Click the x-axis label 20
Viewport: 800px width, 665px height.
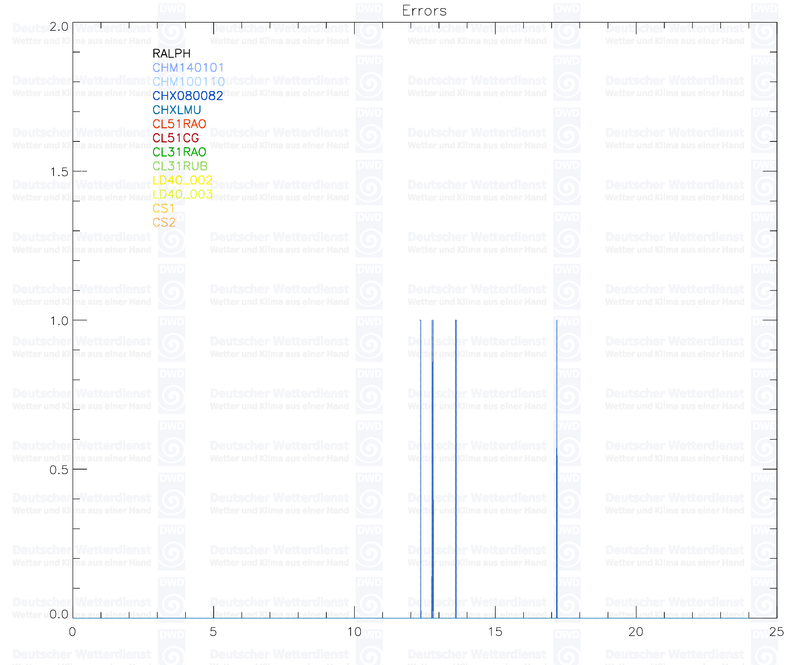[636, 632]
